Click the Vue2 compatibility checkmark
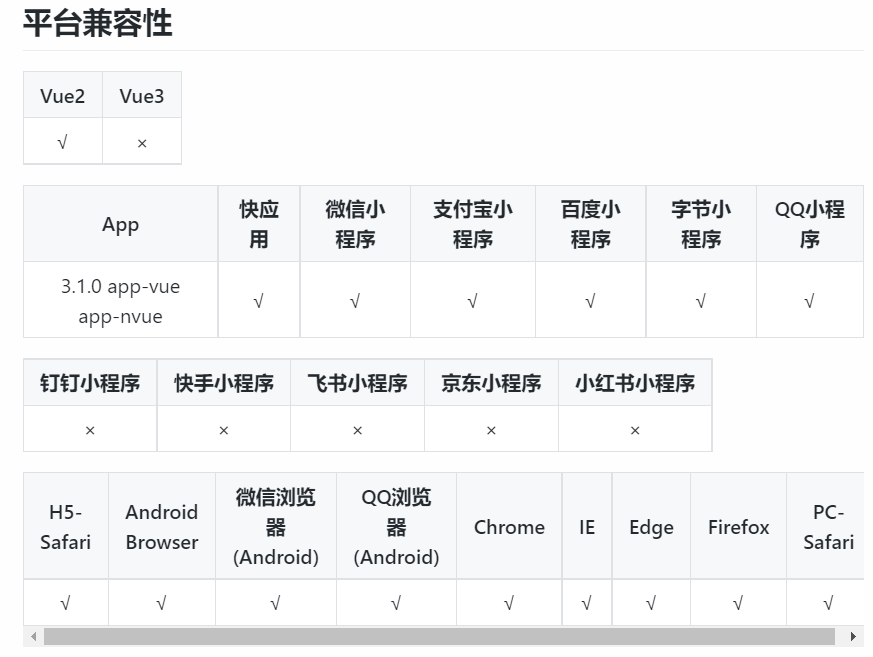This screenshot has width=873, height=657. [62, 141]
